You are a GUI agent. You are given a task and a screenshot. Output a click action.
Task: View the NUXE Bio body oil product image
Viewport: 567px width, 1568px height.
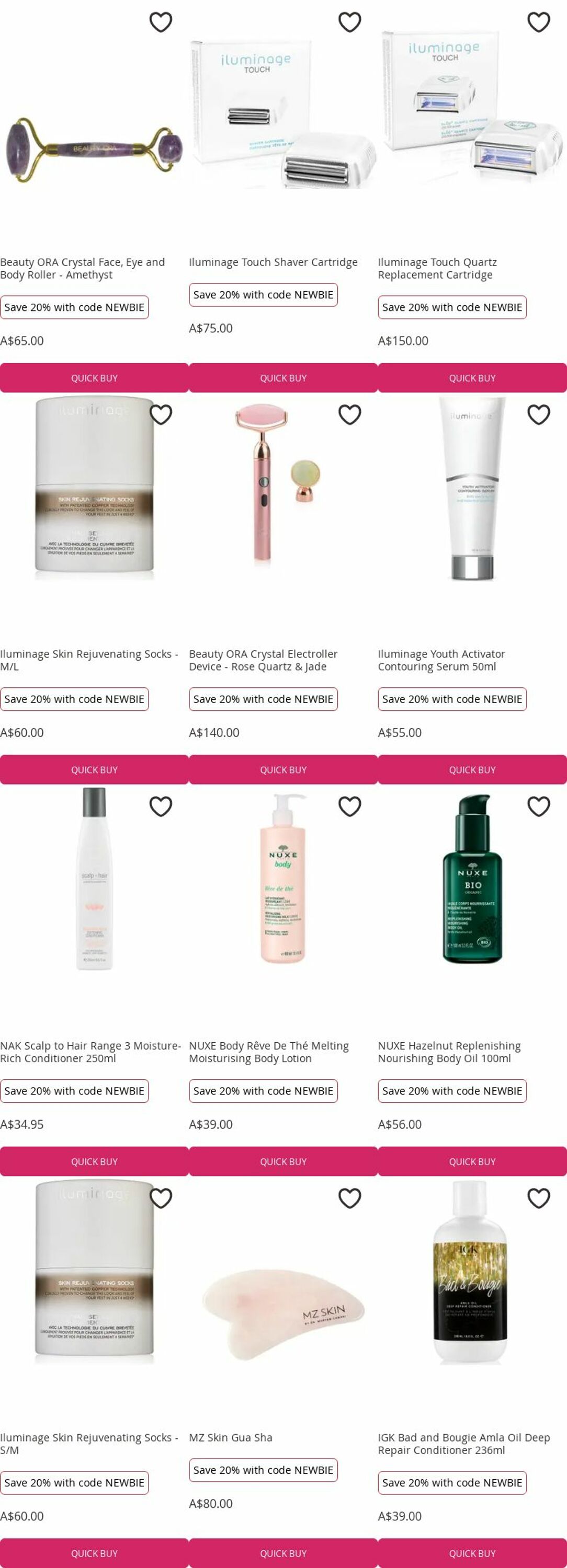(x=472, y=879)
